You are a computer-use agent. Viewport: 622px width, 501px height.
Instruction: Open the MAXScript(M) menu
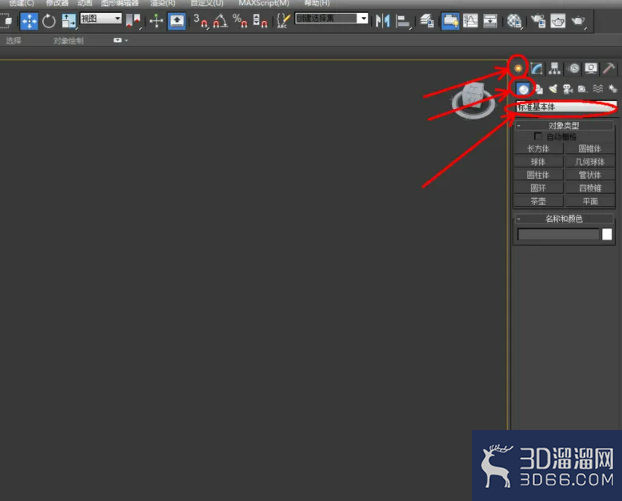(264, 3)
